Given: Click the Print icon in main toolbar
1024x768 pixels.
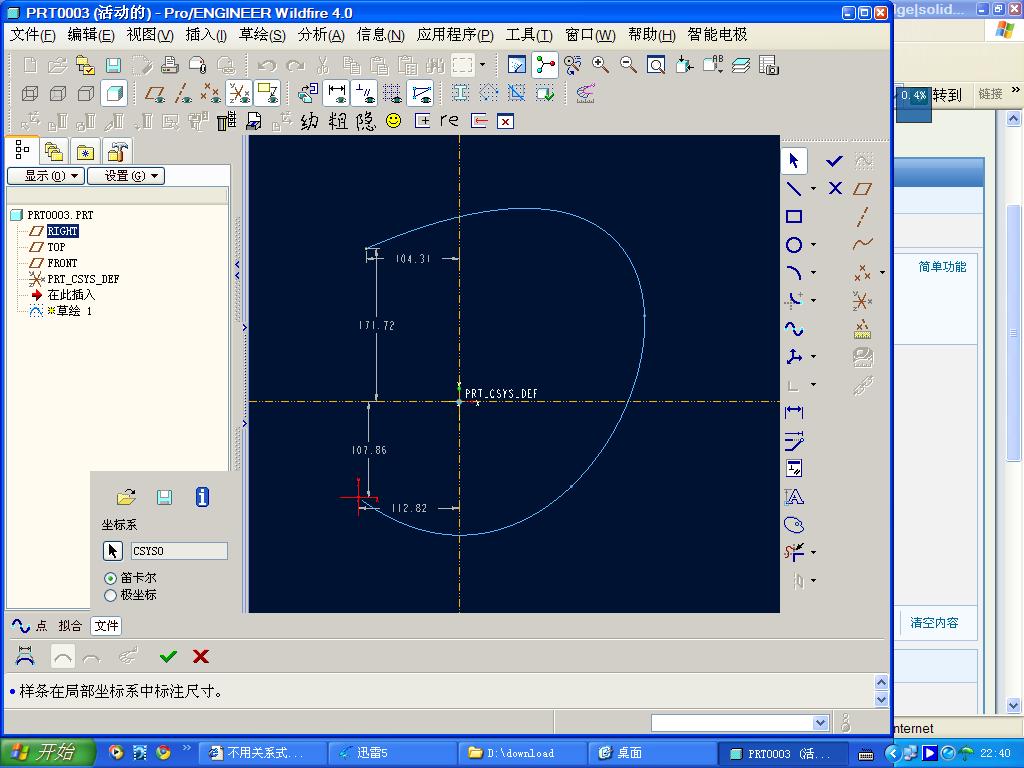Looking at the screenshot, I should (x=170, y=65).
